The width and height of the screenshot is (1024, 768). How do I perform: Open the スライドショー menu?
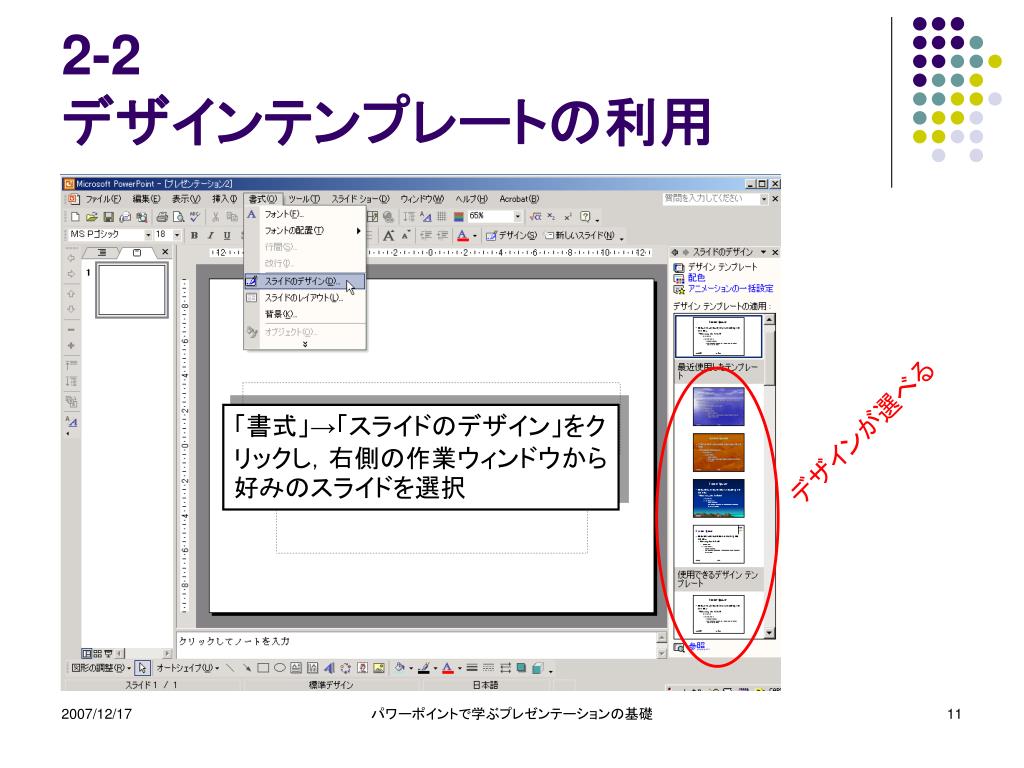pos(360,199)
